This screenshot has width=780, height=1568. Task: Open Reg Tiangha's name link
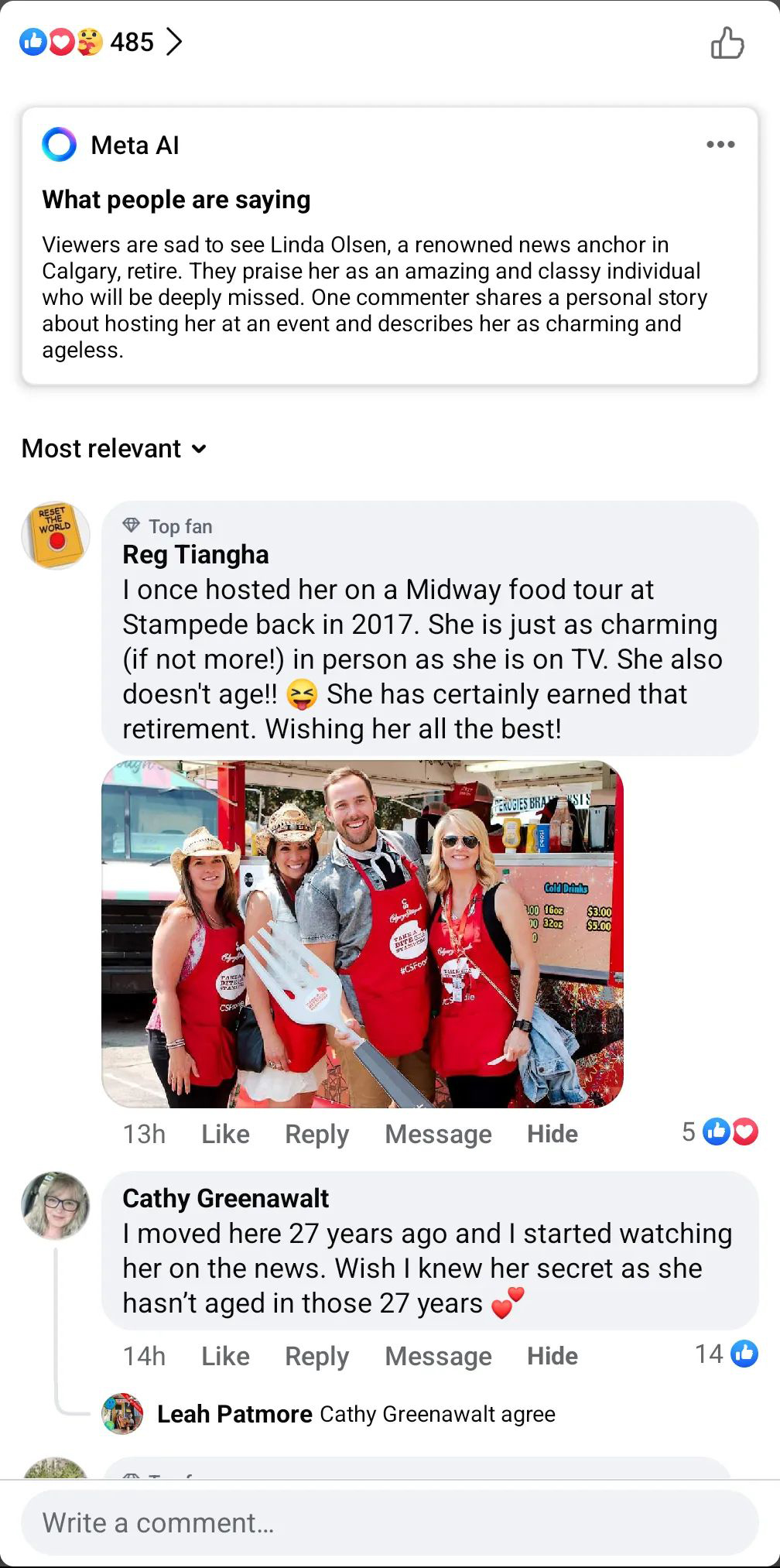click(x=196, y=554)
